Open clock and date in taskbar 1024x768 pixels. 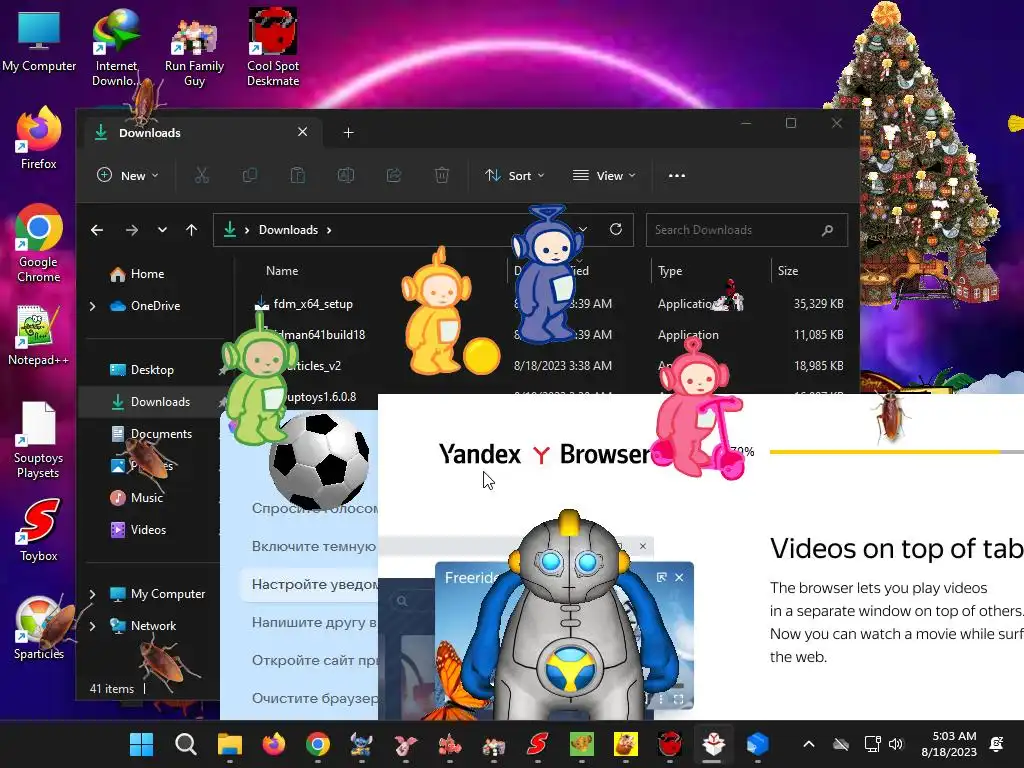click(x=949, y=744)
